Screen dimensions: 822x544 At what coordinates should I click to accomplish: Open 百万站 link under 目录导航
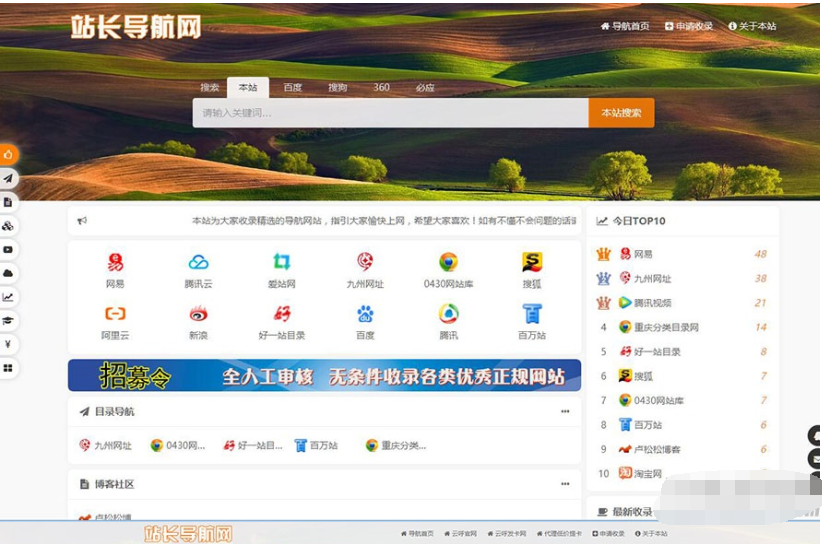click(316, 445)
